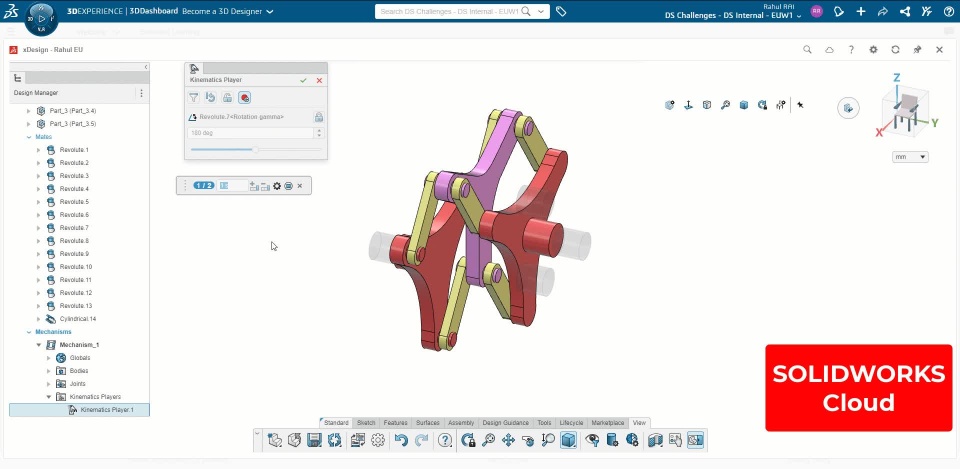Open the mm units dropdown
This screenshot has width=960, height=469.
[910, 157]
